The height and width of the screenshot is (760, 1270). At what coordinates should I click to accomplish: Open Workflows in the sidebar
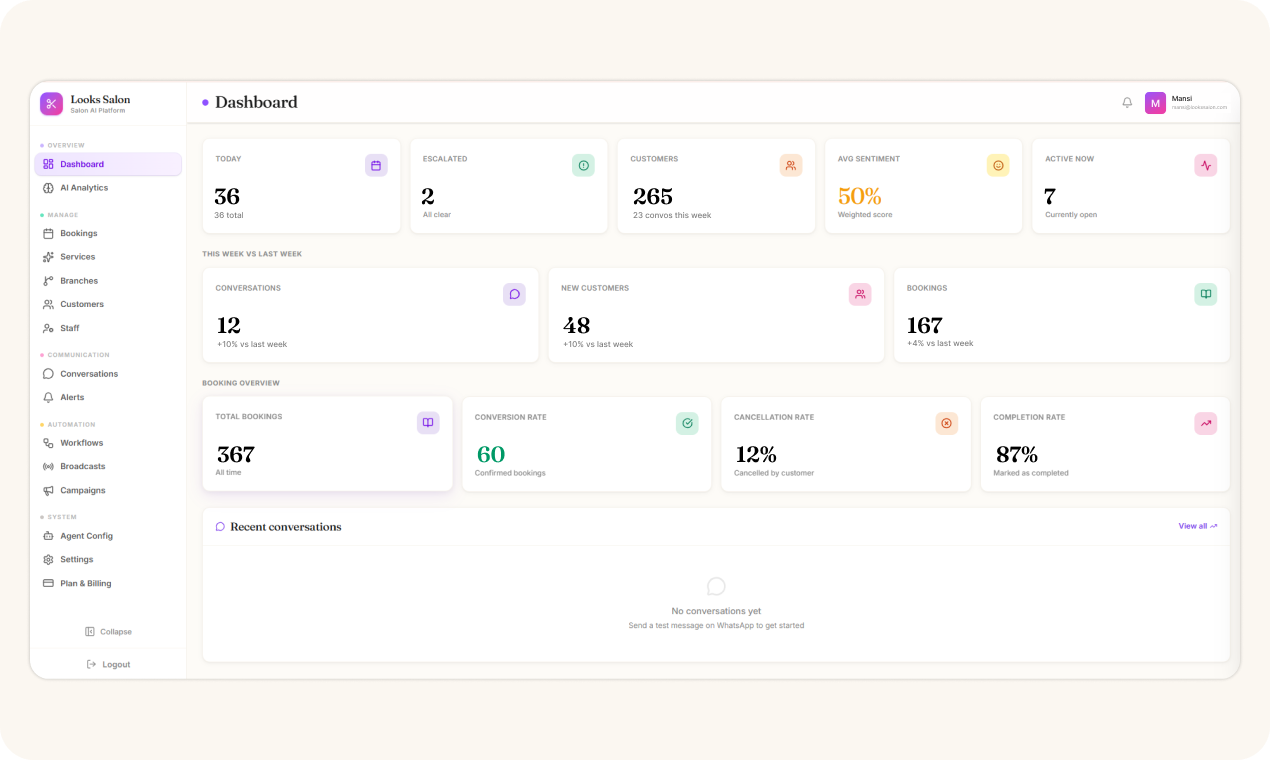(x=108, y=443)
